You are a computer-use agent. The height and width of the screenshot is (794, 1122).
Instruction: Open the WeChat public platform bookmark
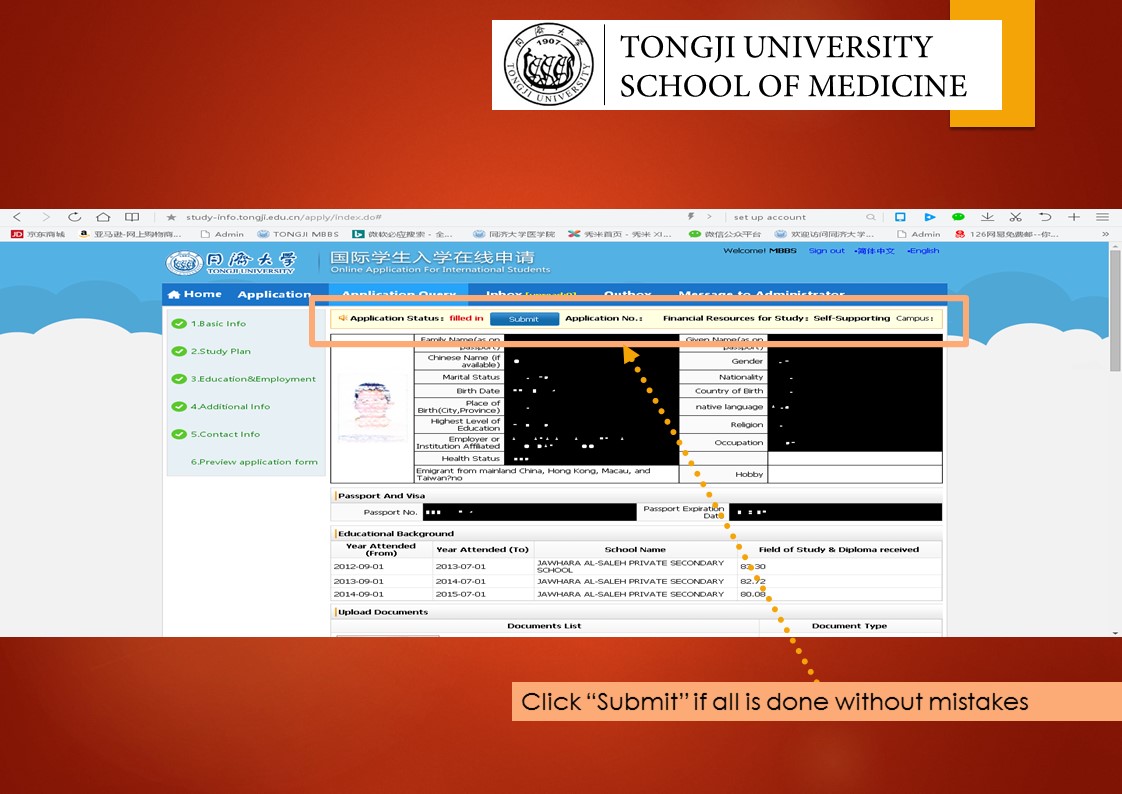pos(725,234)
